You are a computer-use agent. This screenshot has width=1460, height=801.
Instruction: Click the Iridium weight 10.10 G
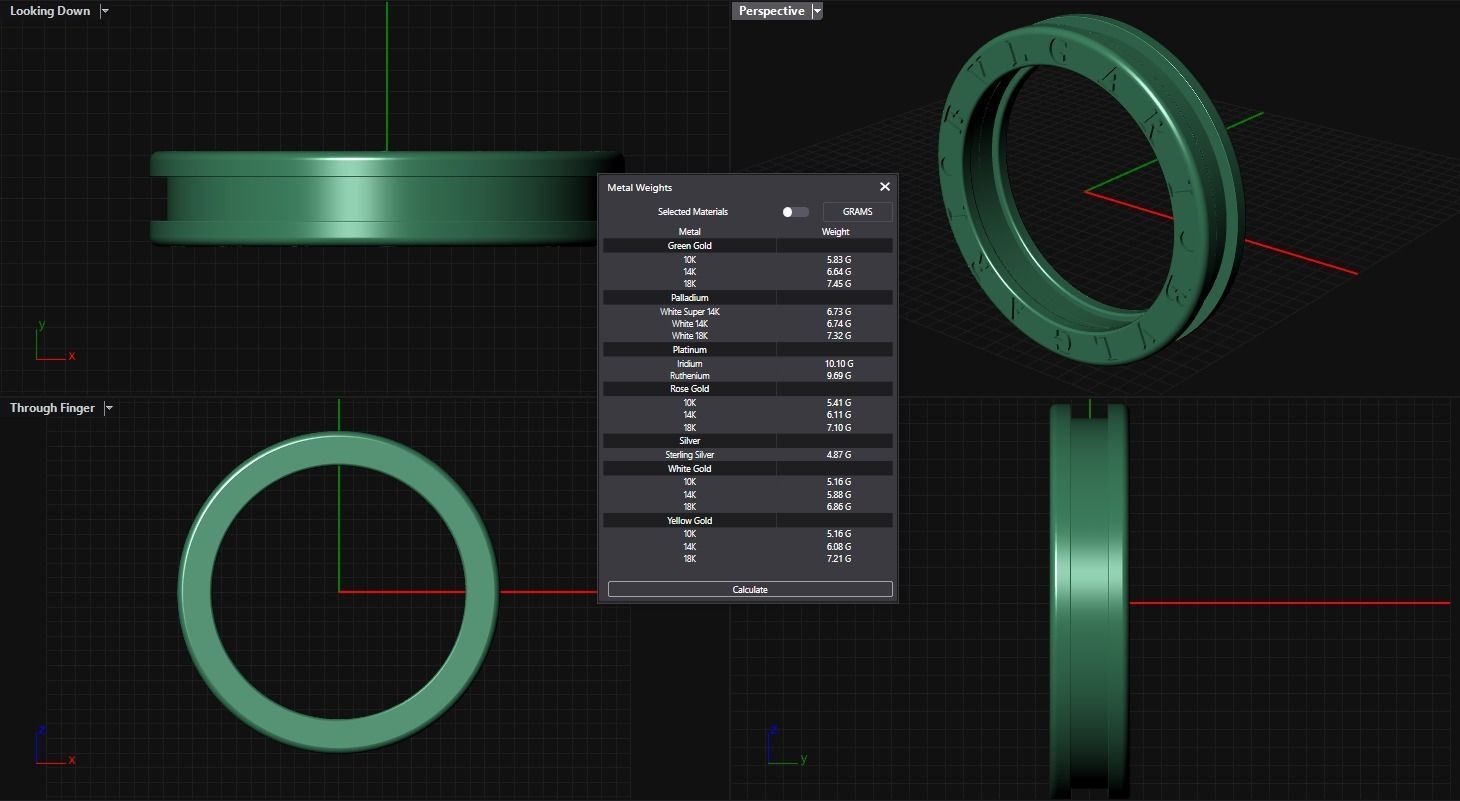(x=838, y=364)
